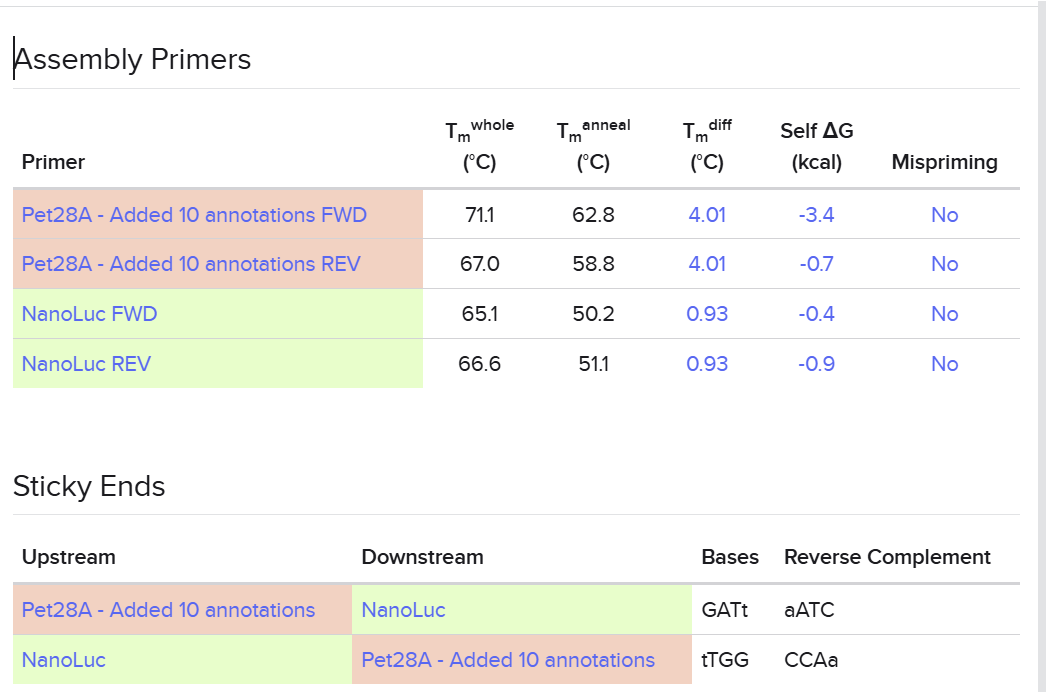Screen dimensions: 1046x692
Task: Open Pet28A - Added 10 annotations REV primer
Action: (191, 264)
